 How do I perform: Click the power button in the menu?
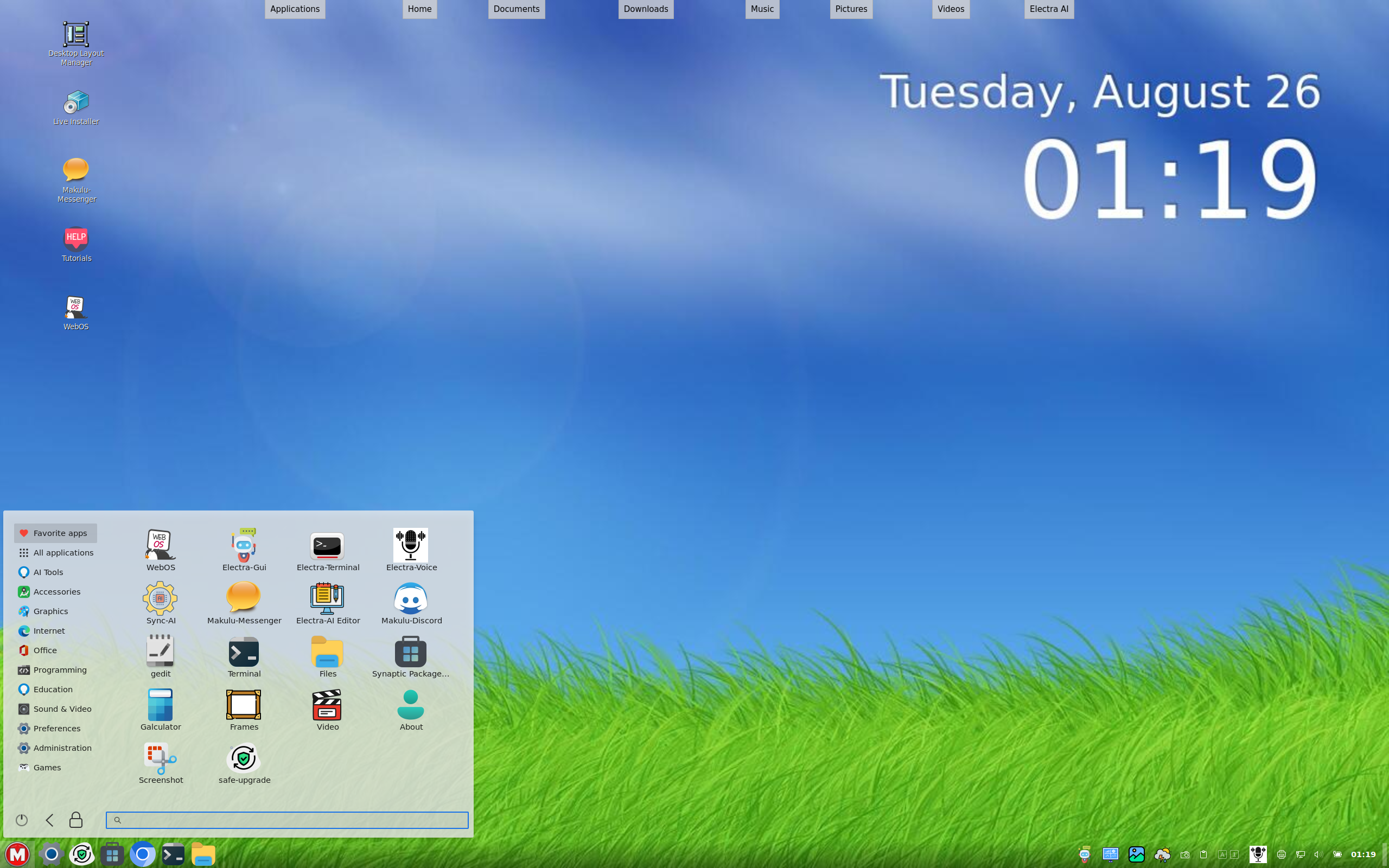pyautogui.click(x=22, y=820)
